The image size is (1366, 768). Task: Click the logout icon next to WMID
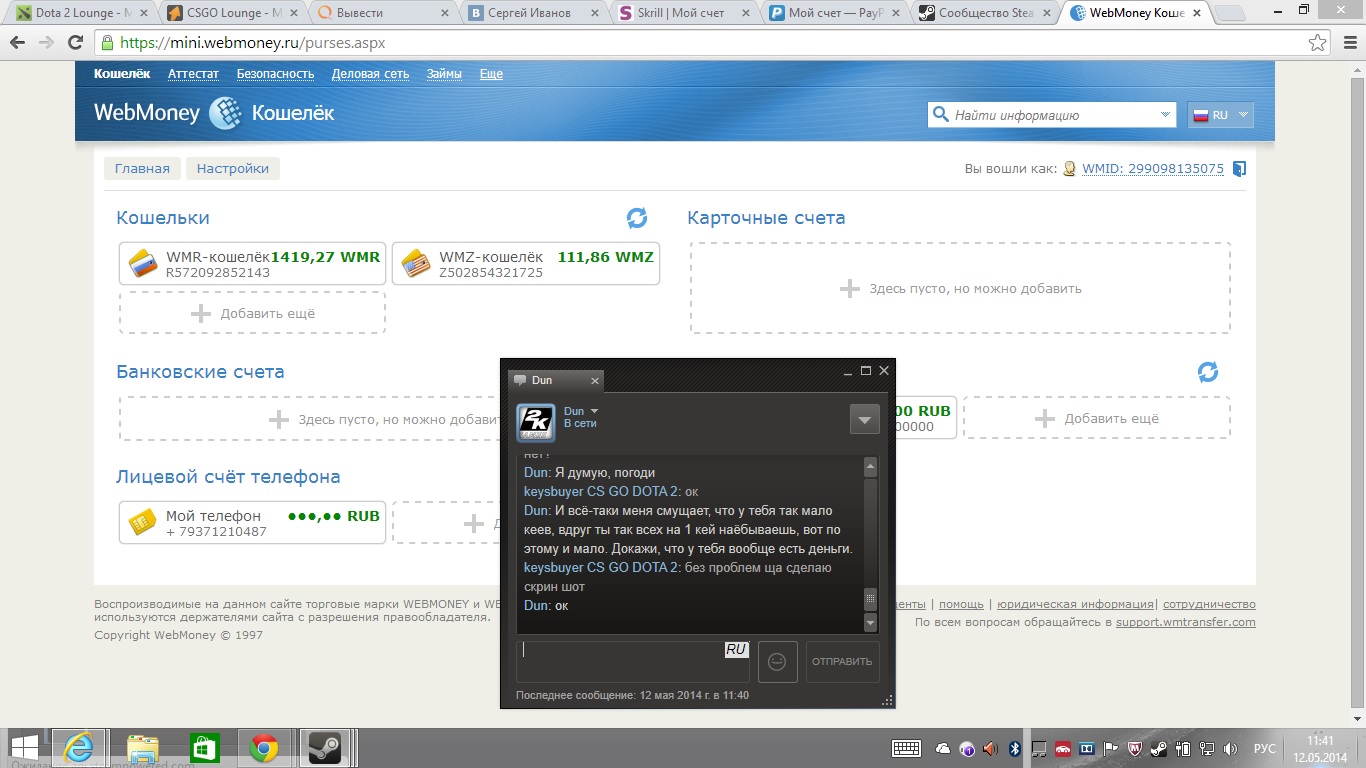click(1240, 169)
